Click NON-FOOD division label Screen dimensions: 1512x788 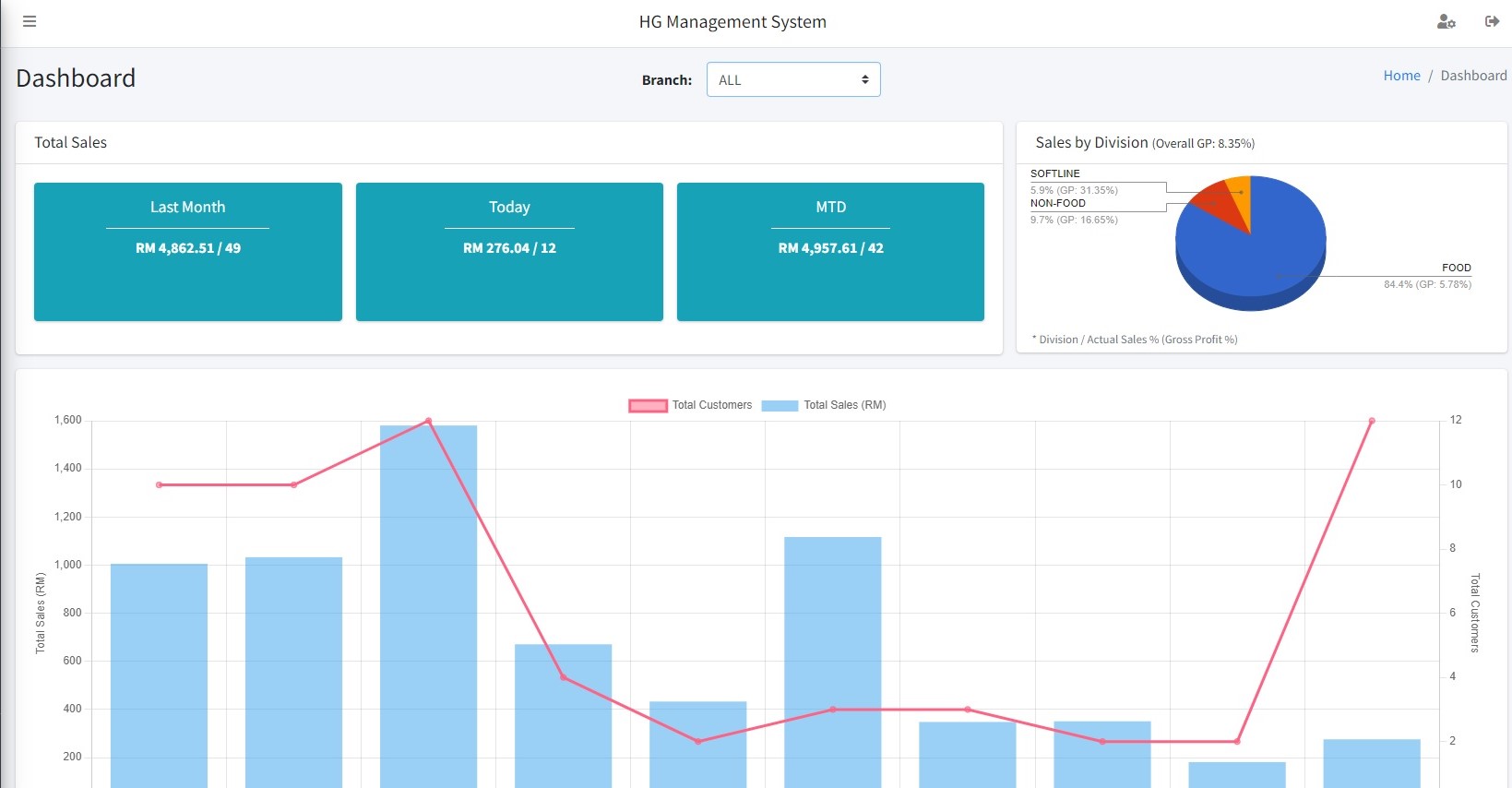click(x=1057, y=203)
